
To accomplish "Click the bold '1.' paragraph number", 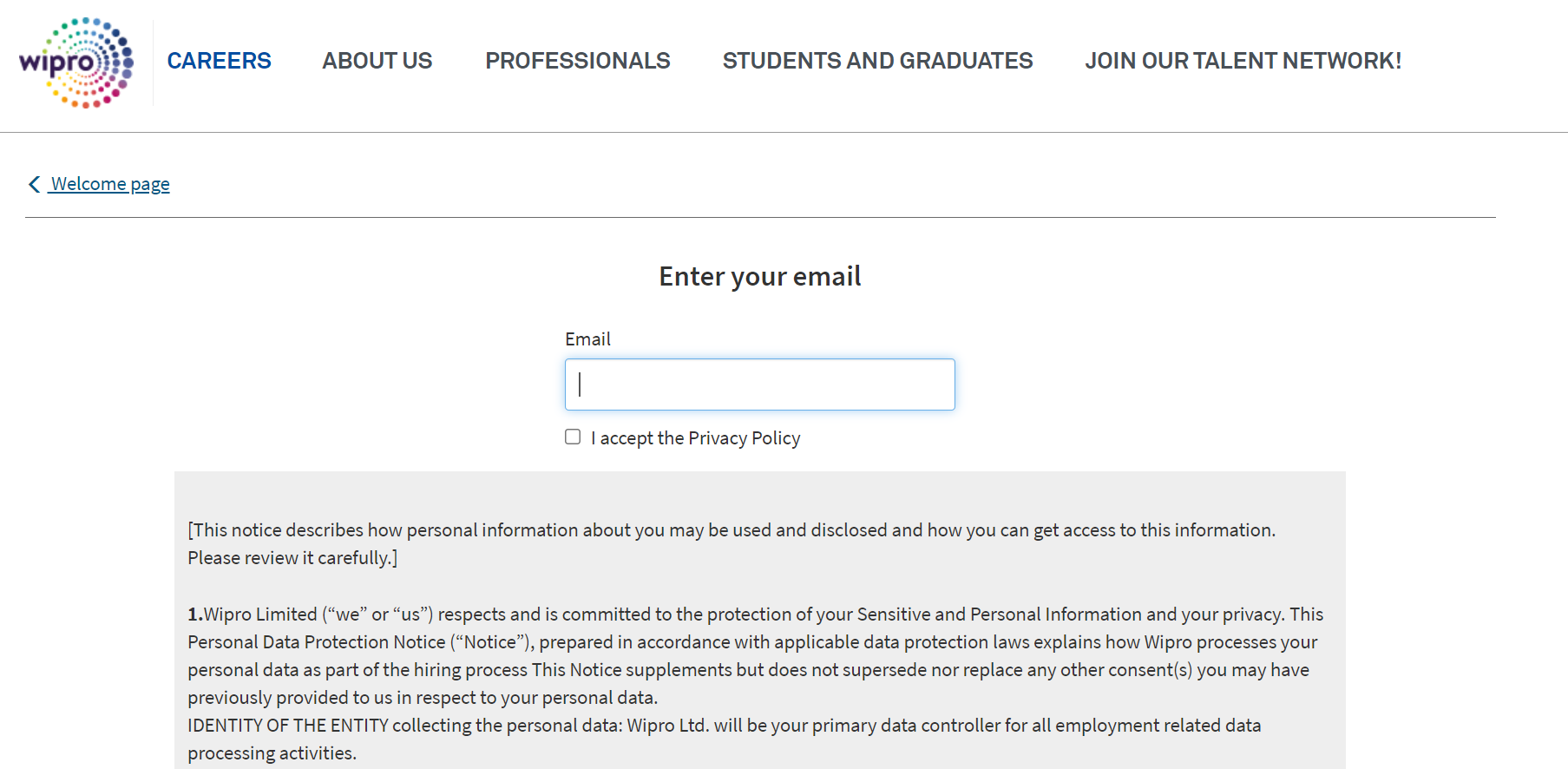I will click(195, 615).
